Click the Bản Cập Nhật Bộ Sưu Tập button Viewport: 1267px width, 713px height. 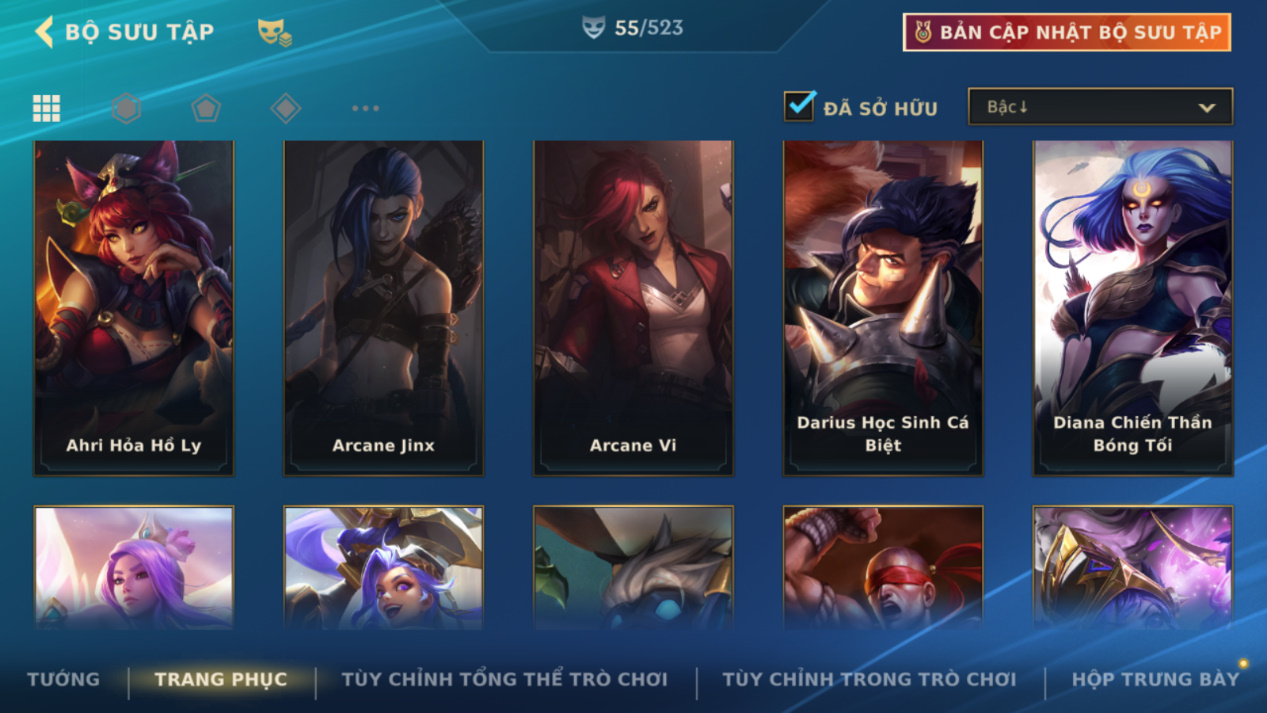point(1067,32)
